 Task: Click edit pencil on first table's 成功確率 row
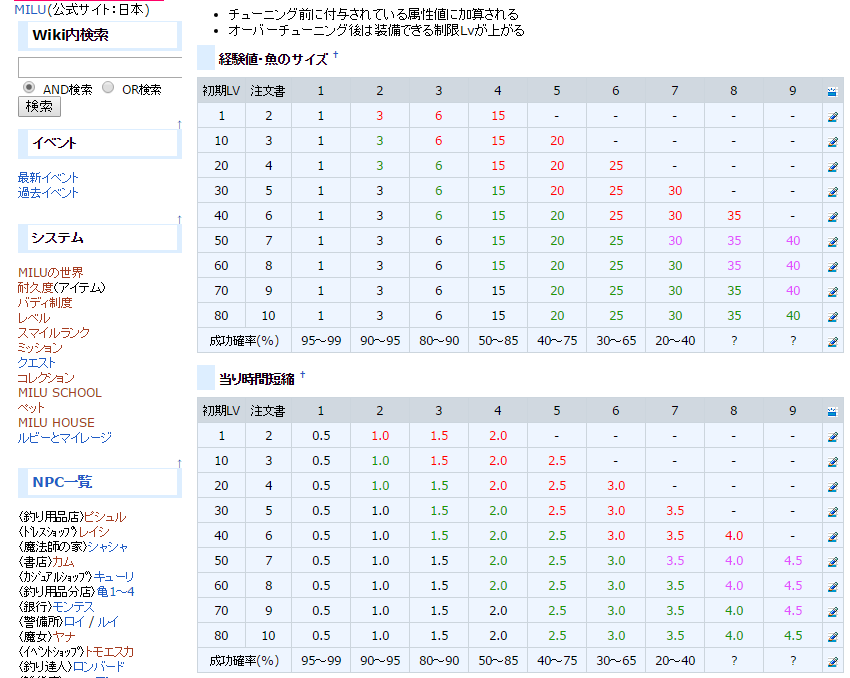[x=832, y=341]
